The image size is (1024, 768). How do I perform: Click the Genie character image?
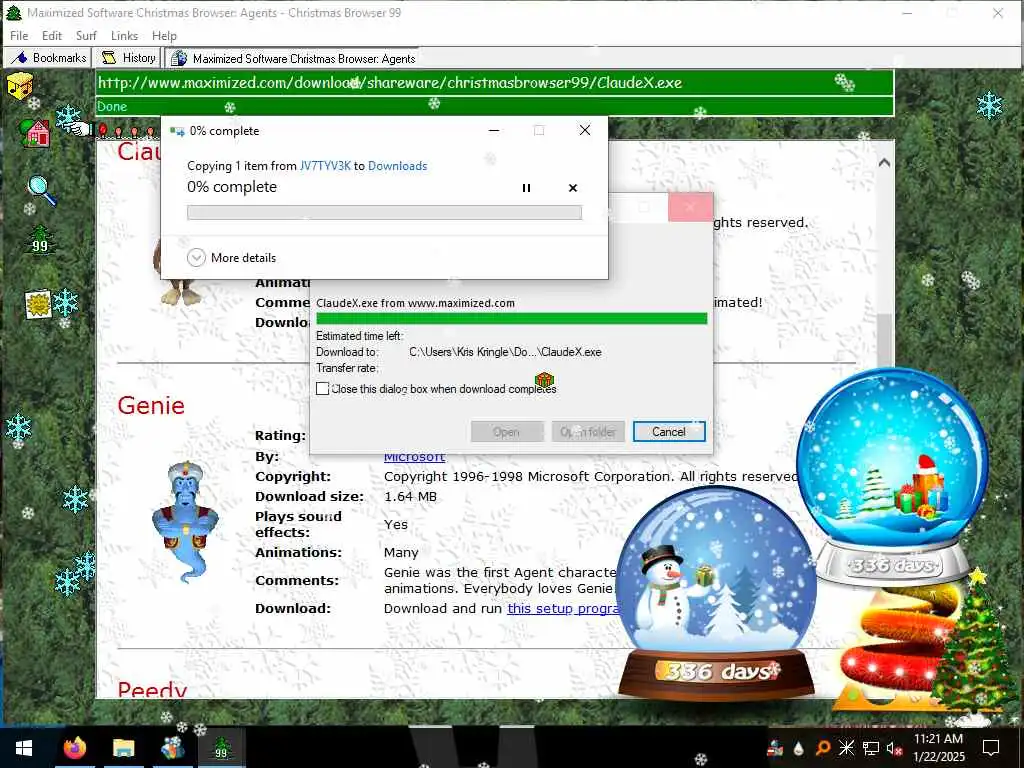tap(185, 522)
